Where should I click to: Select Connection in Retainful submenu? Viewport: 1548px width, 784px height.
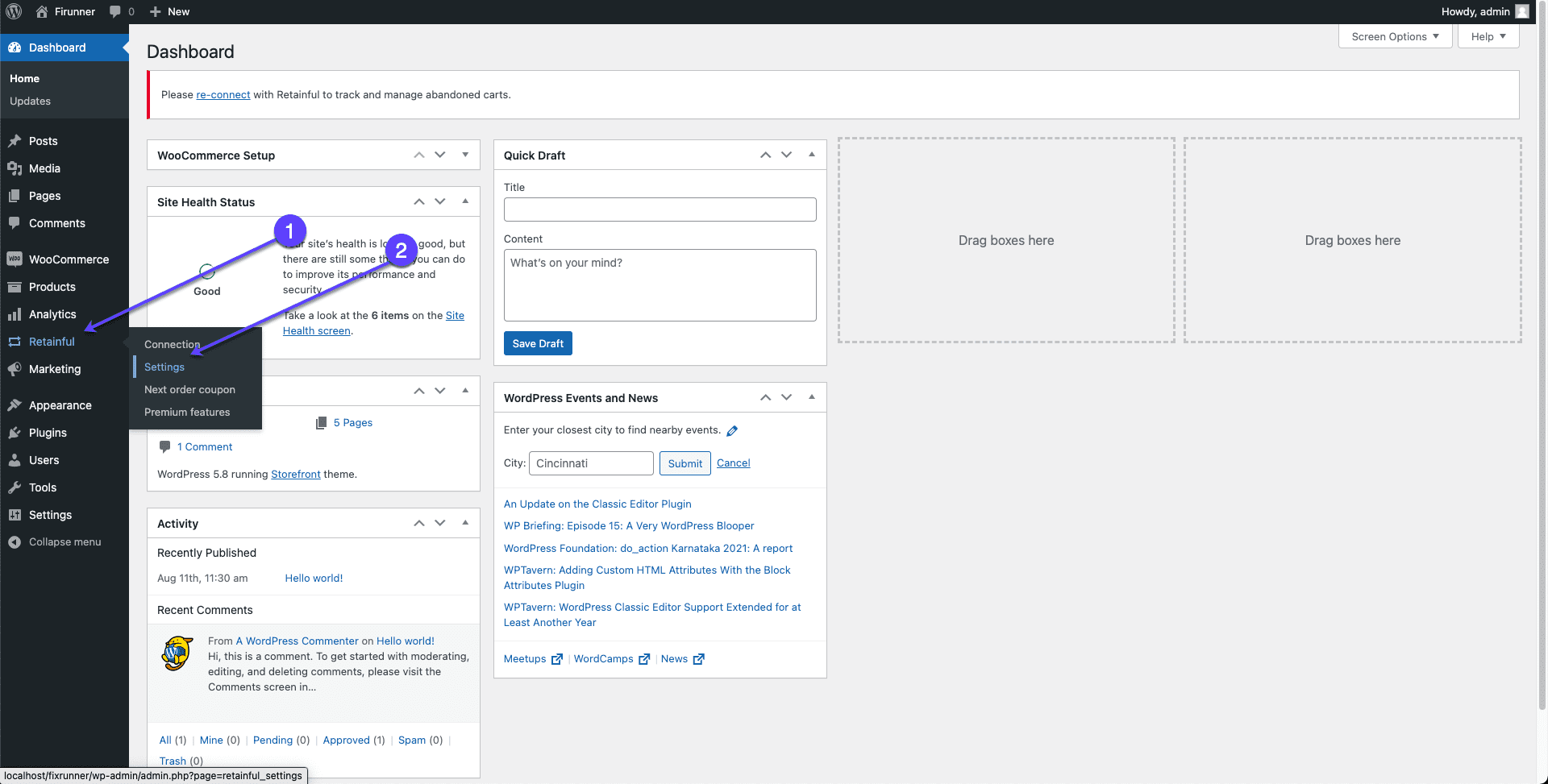[x=172, y=344]
